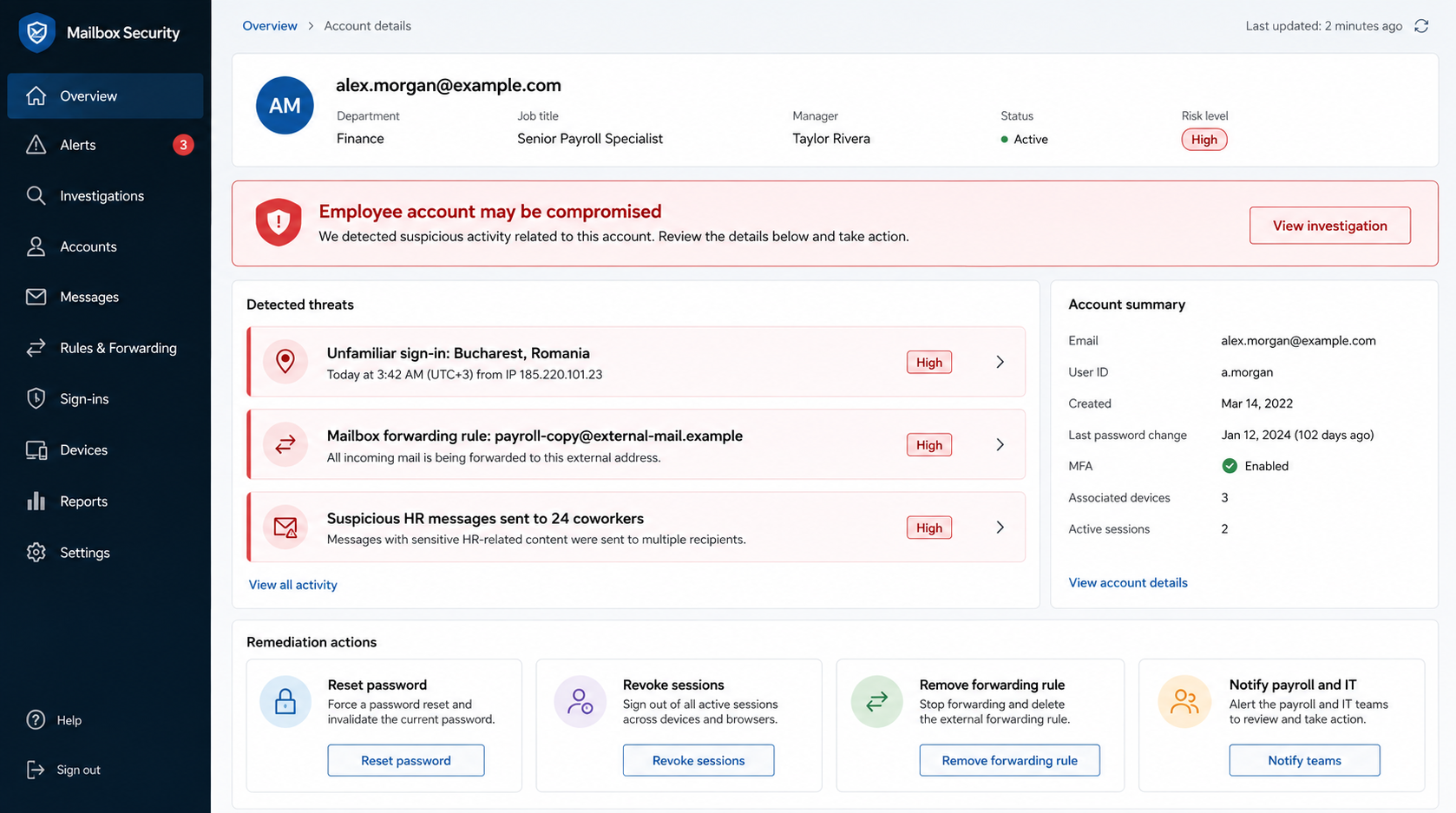1456x813 pixels.
Task: Click the Overview breadcrumb link
Action: point(270,26)
